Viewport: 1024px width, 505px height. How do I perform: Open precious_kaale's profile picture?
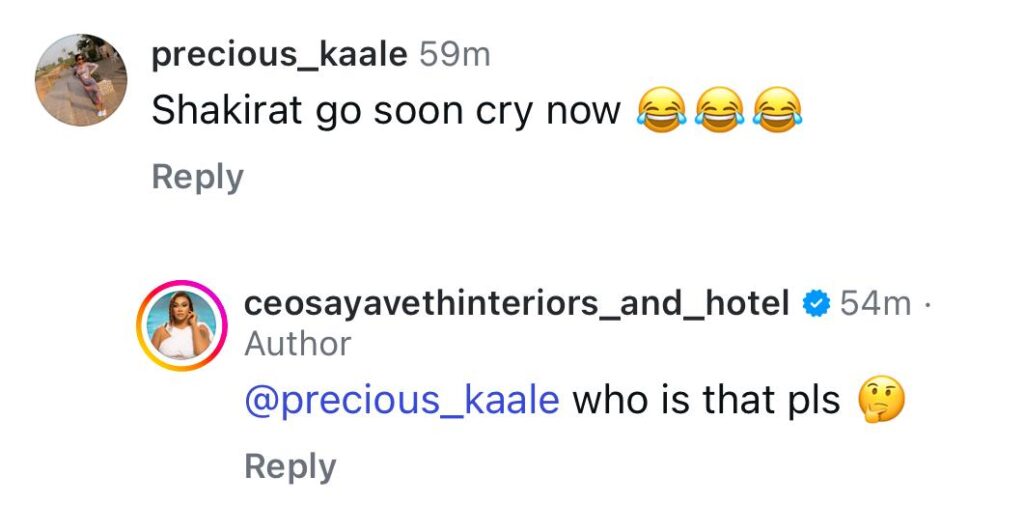click(81, 80)
